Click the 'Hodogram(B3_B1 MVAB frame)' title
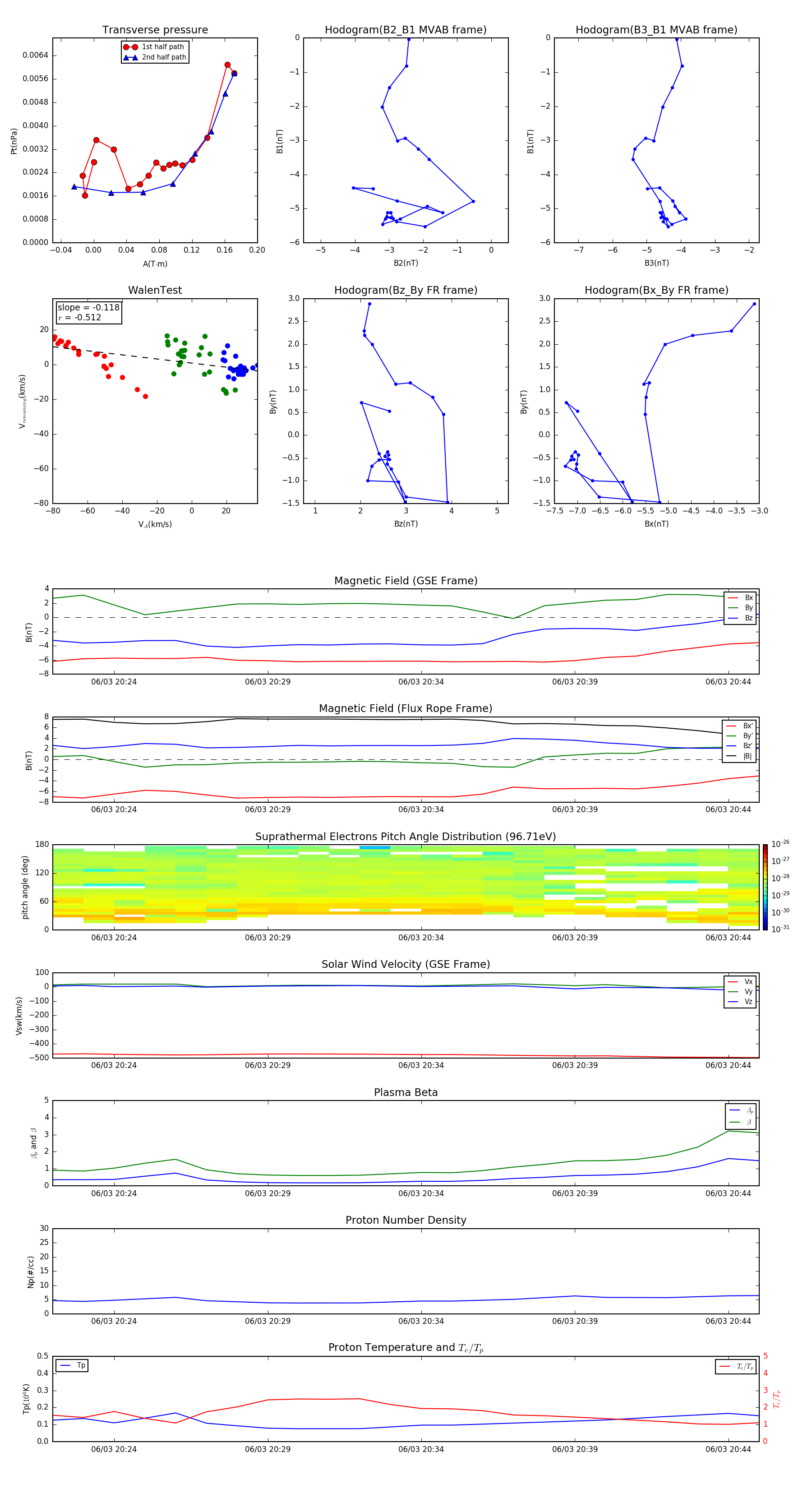Viewport: 812px width, 1489px height. [x=656, y=29]
